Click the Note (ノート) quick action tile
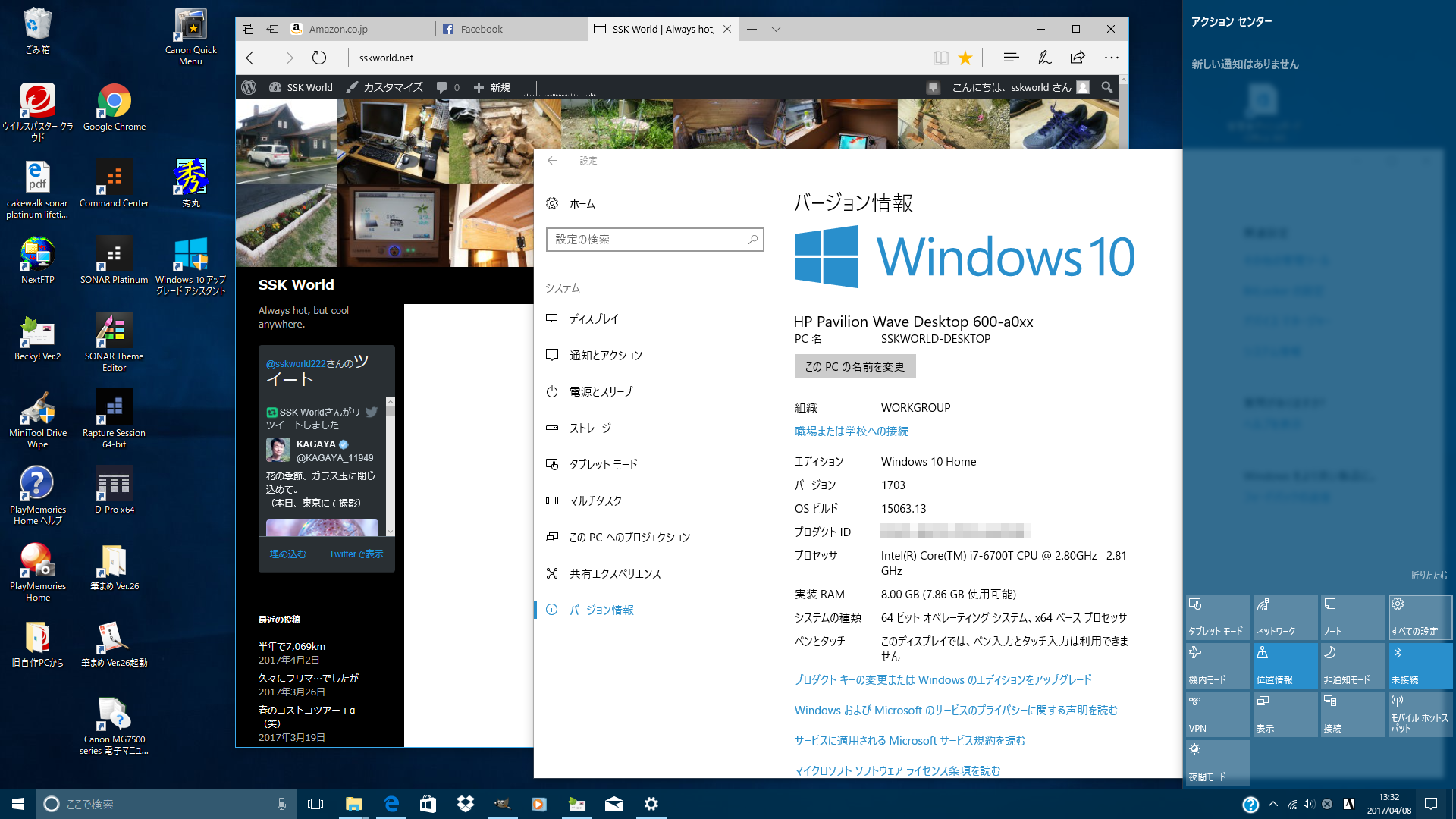Image resolution: width=1456 pixels, height=819 pixels. click(x=1353, y=617)
